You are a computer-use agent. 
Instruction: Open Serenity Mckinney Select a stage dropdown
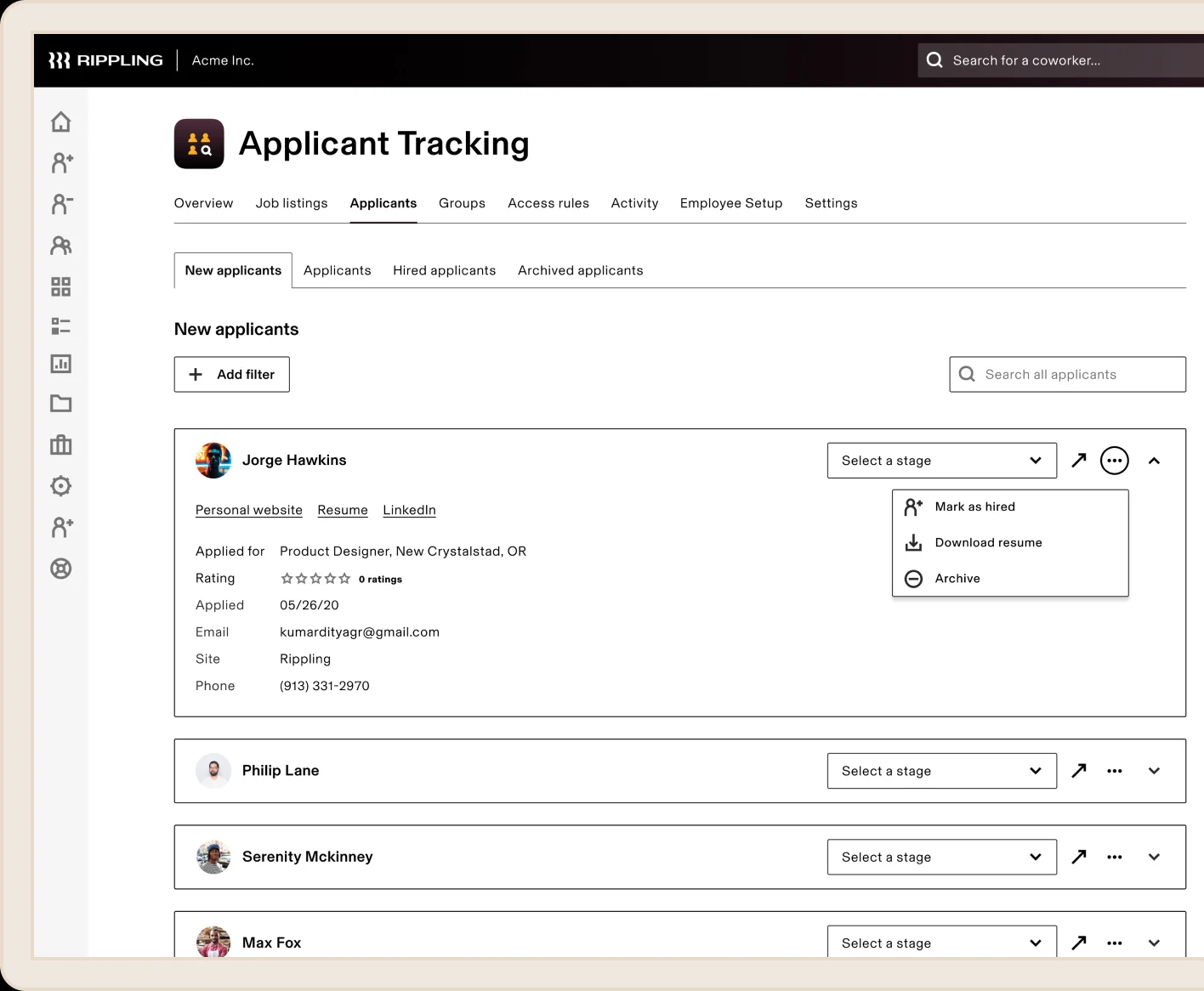942,857
